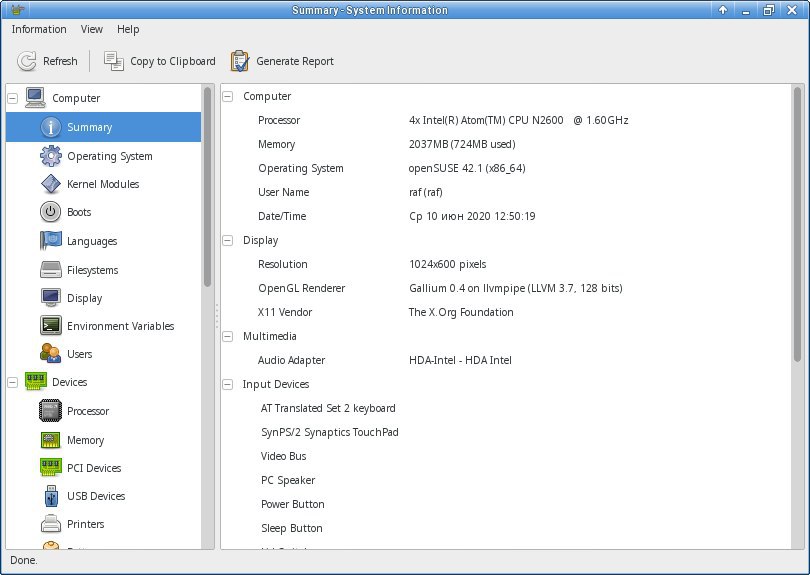Viewport: 810px width, 575px height.
Task: Select the Video Bus row
Action: tap(506, 457)
